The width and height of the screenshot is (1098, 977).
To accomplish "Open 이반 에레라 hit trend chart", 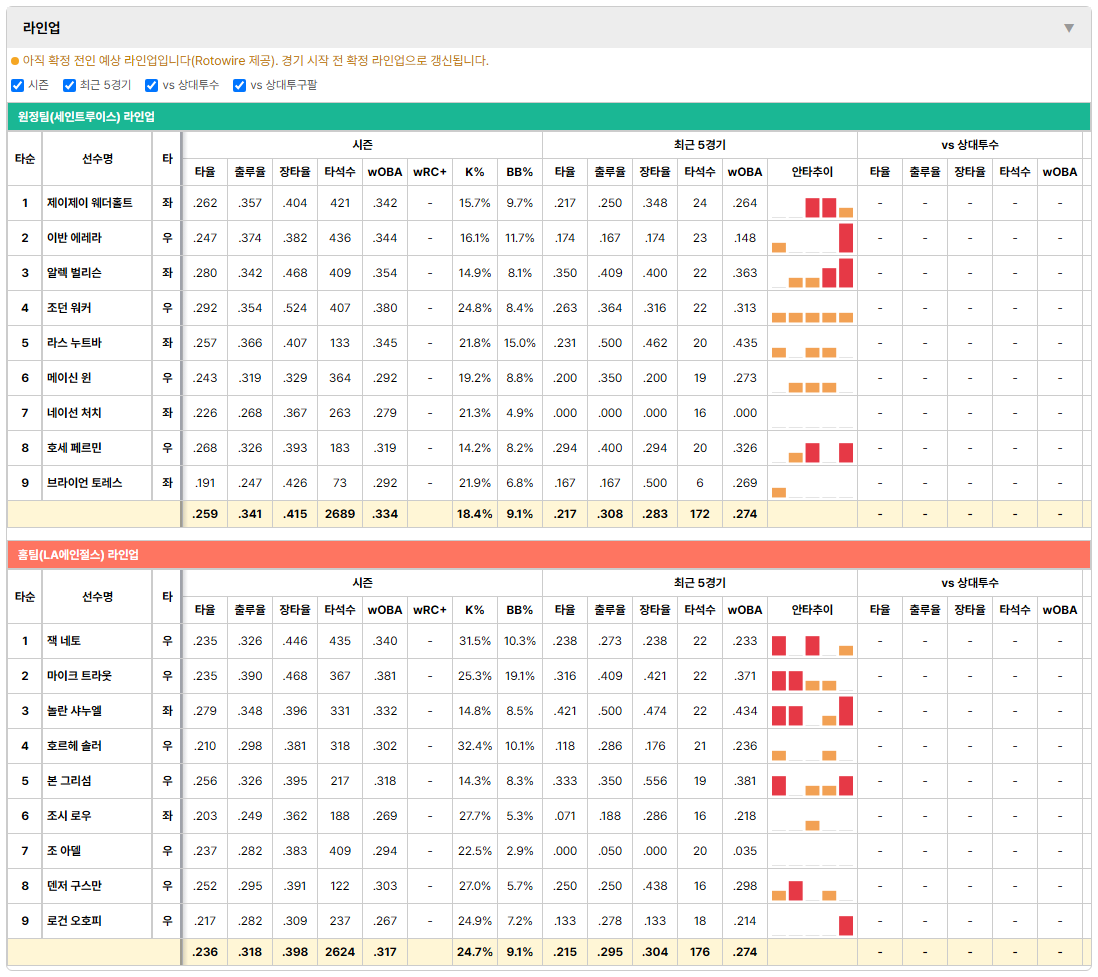I will tap(812, 238).
